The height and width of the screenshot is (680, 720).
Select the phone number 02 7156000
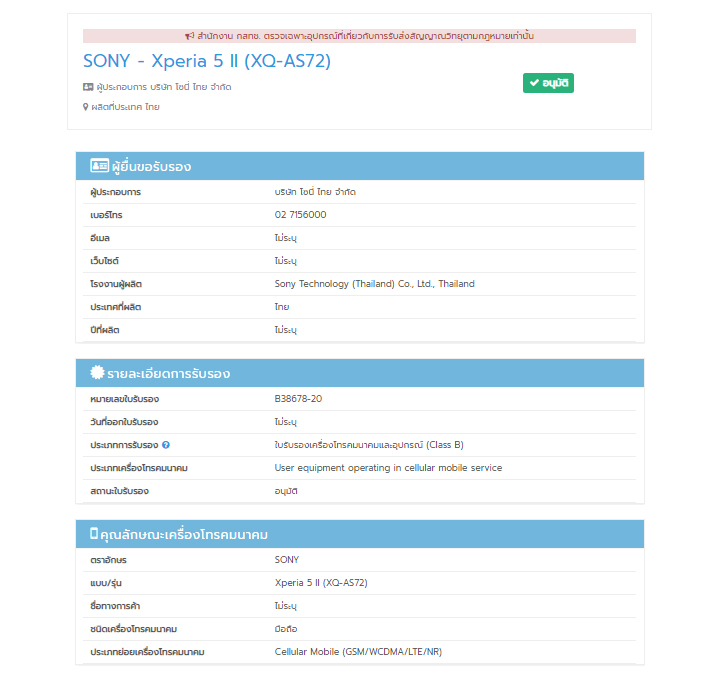coord(300,215)
